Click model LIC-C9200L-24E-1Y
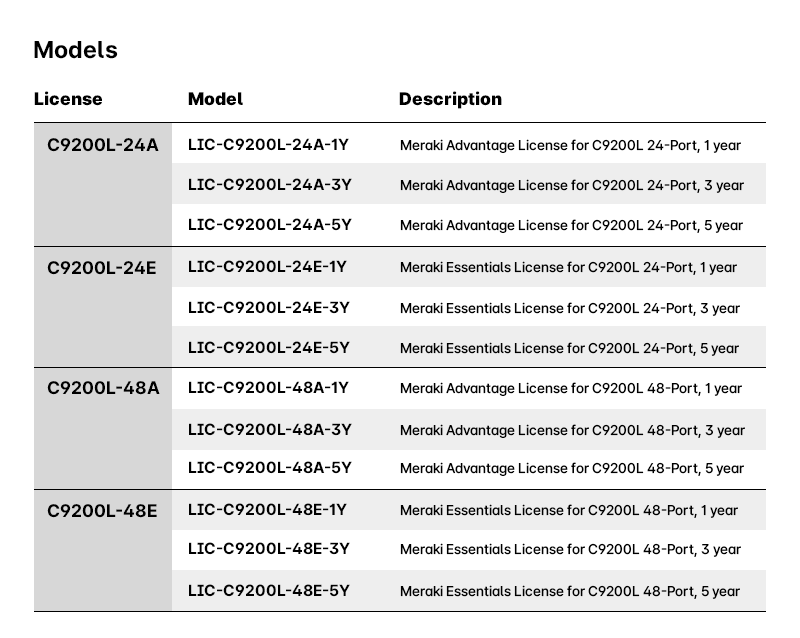800x638 pixels. [267, 266]
